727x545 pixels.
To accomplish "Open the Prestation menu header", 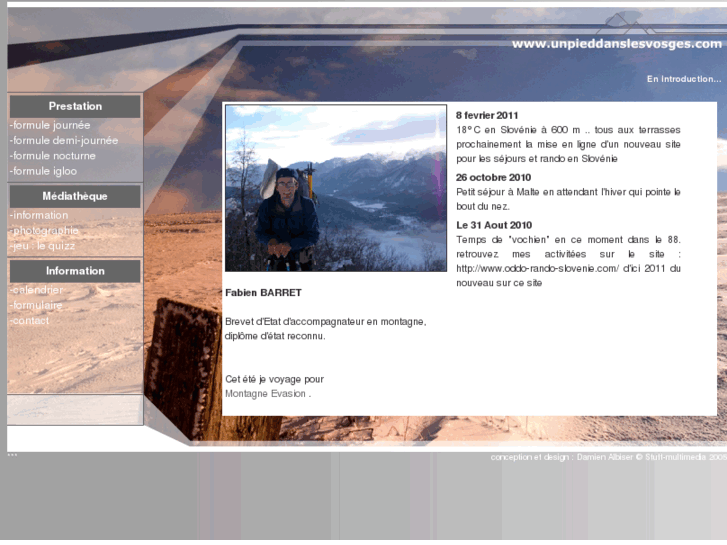I will point(75,106).
